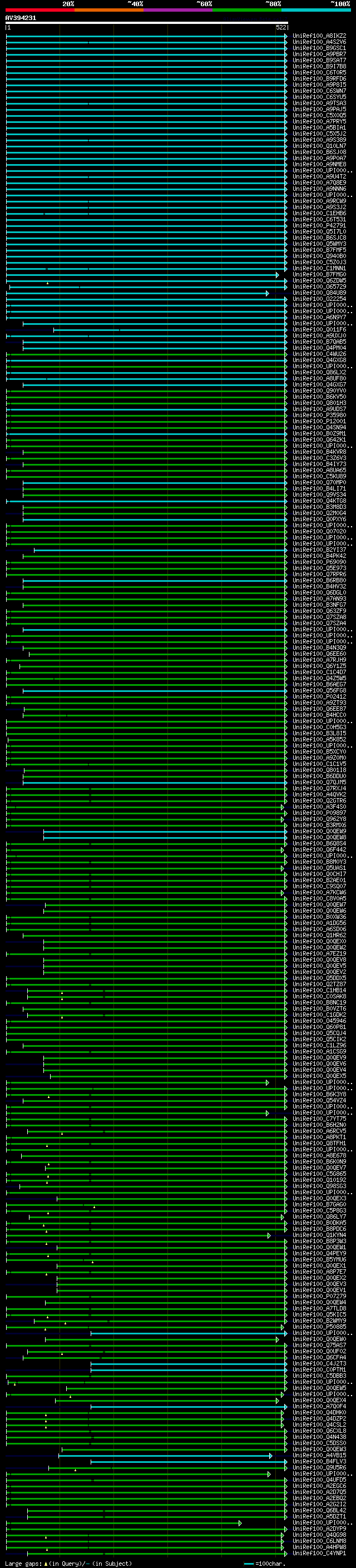
Task: Open the UniRef100_C6T0R5 entry
Action: coord(319,72)
